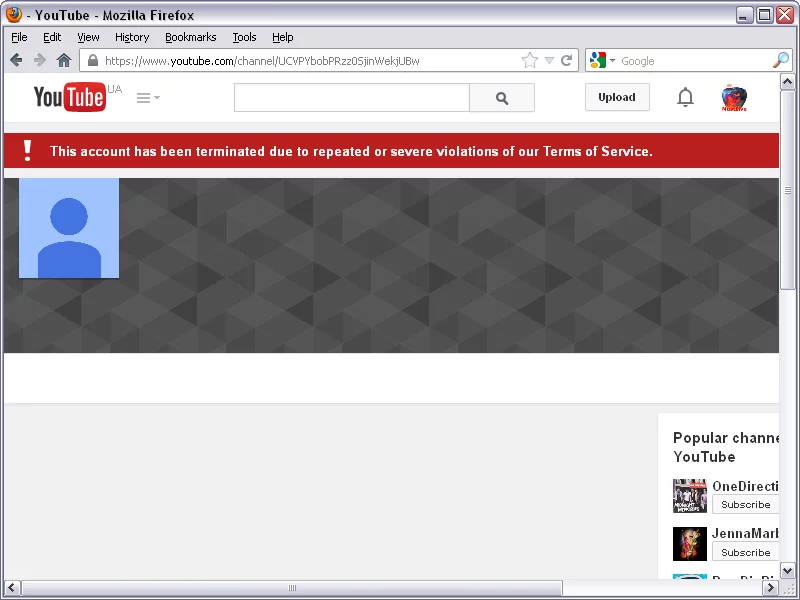Screen dimensions: 800x600
Task: Click the exclamation icon in red banner
Action: click(x=28, y=151)
